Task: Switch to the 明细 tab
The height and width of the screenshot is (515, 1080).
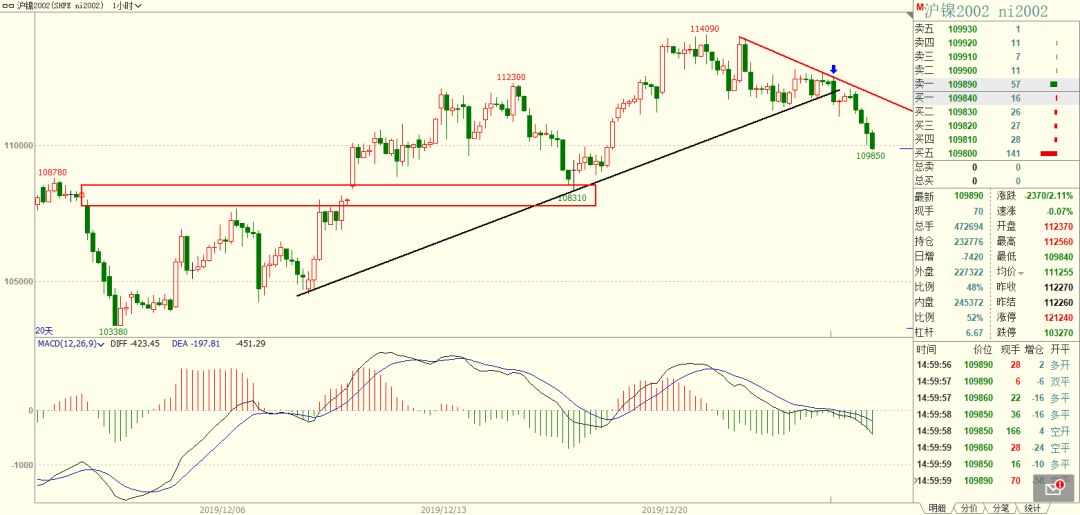Action: tap(937, 509)
